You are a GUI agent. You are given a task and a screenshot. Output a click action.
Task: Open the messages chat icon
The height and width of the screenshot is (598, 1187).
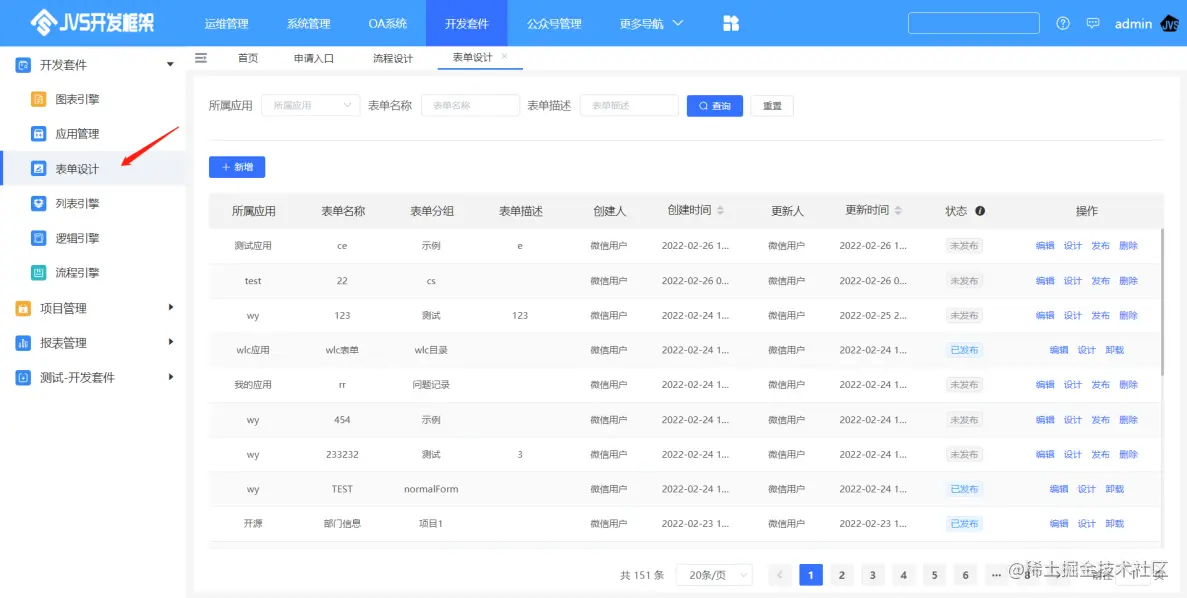[x=1092, y=23]
